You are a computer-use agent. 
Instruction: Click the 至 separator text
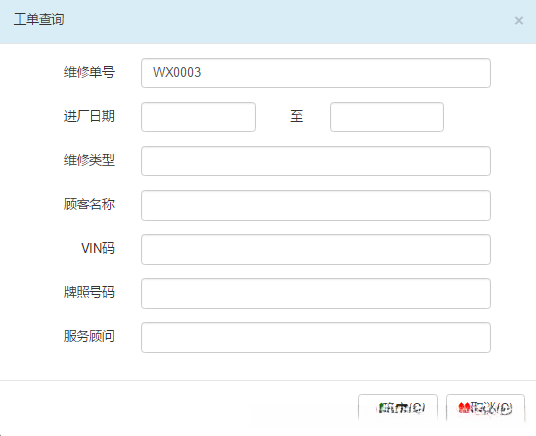click(296, 116)
